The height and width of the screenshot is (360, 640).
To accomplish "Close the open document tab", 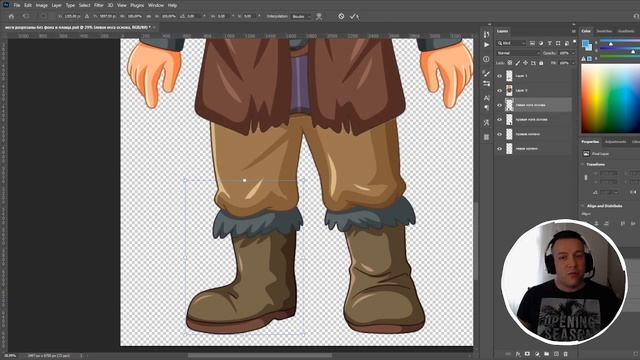I will click(155, 27).
